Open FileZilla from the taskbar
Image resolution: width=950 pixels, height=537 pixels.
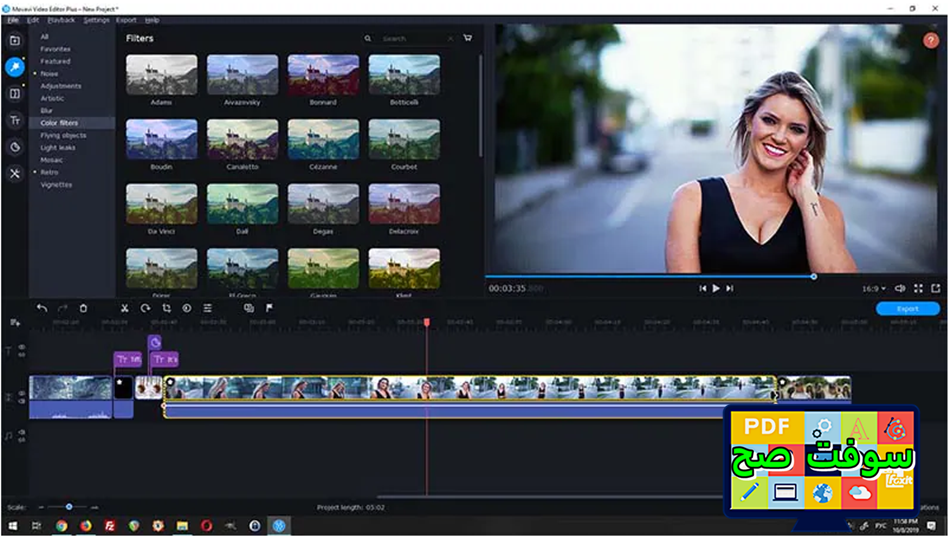tap(110, 526)
